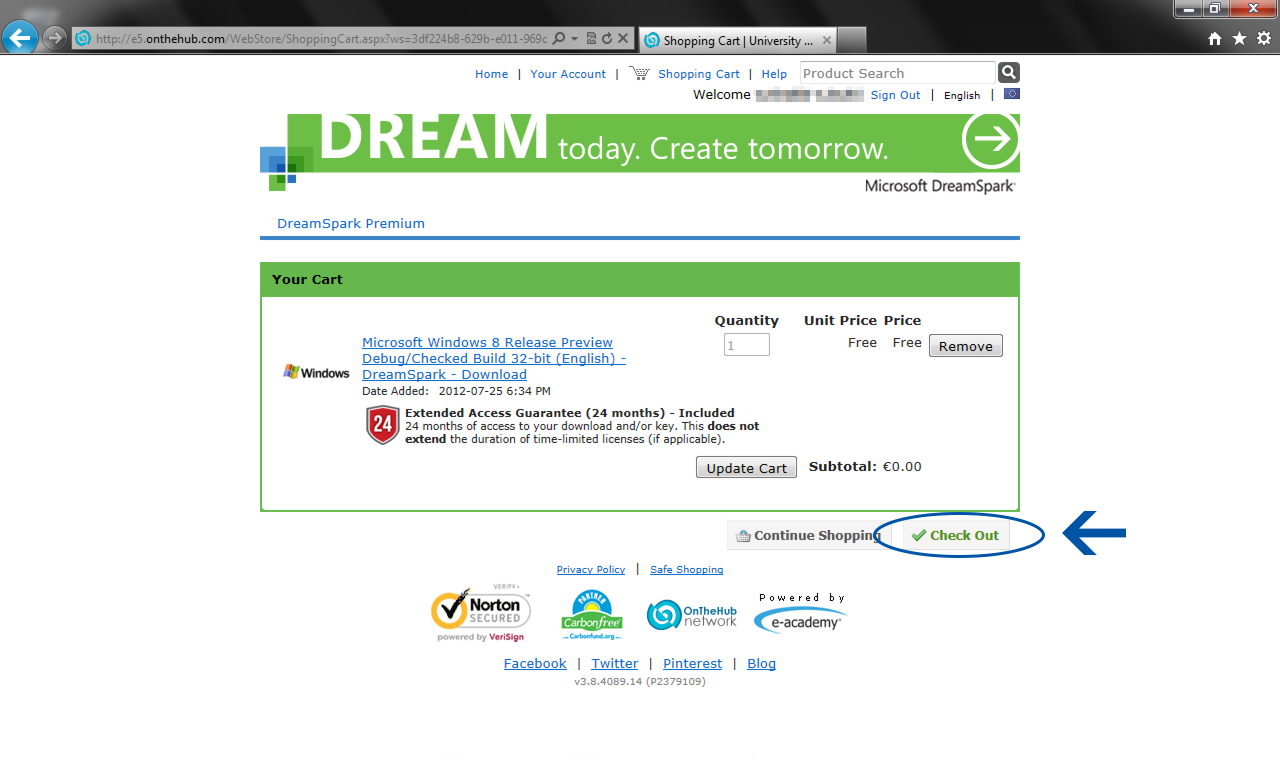Select the Shopping Cart | University tab
This screenshot has height=760, width=1280.
coord(736,40)
